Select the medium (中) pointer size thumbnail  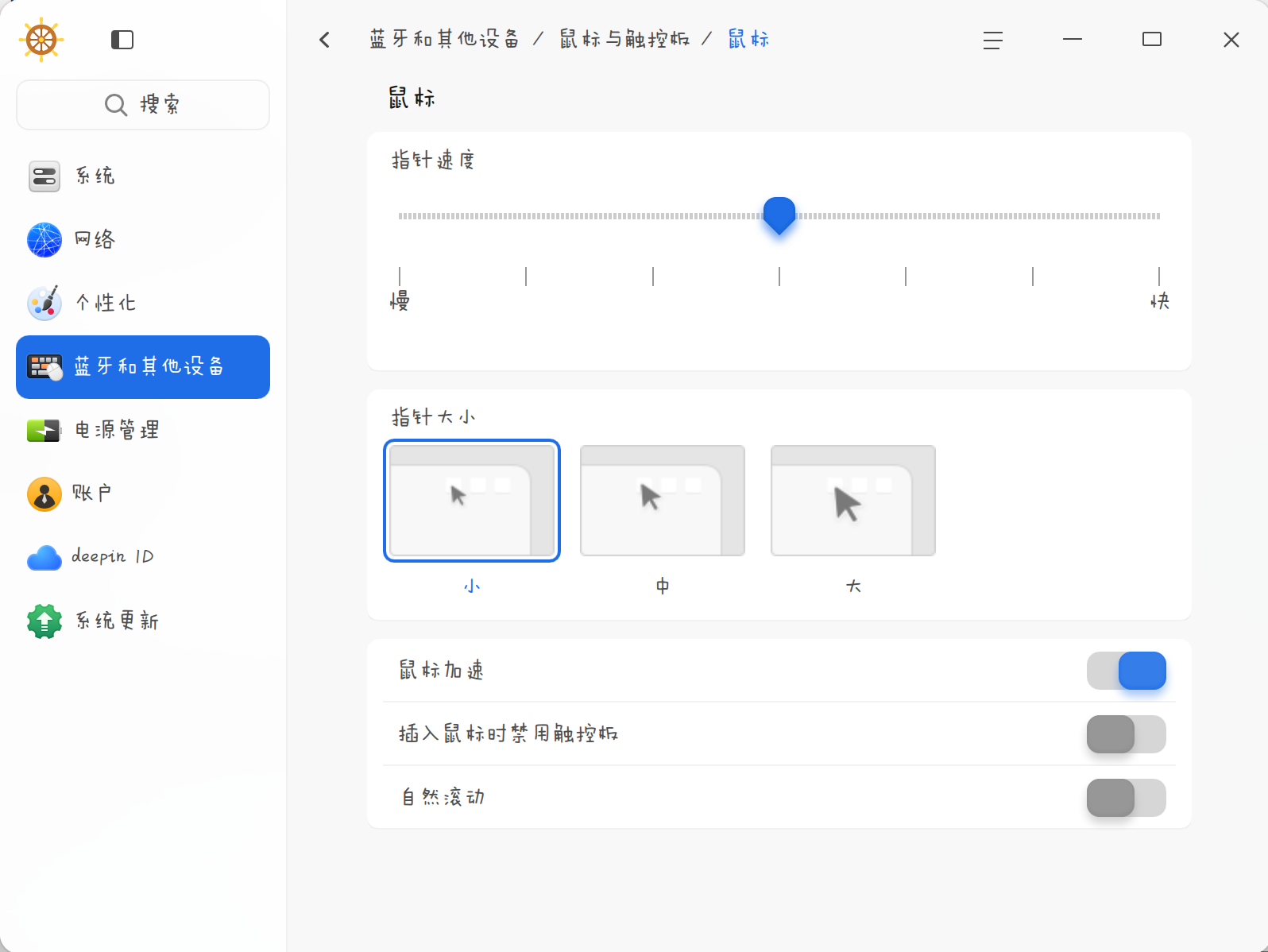point(663,501)
